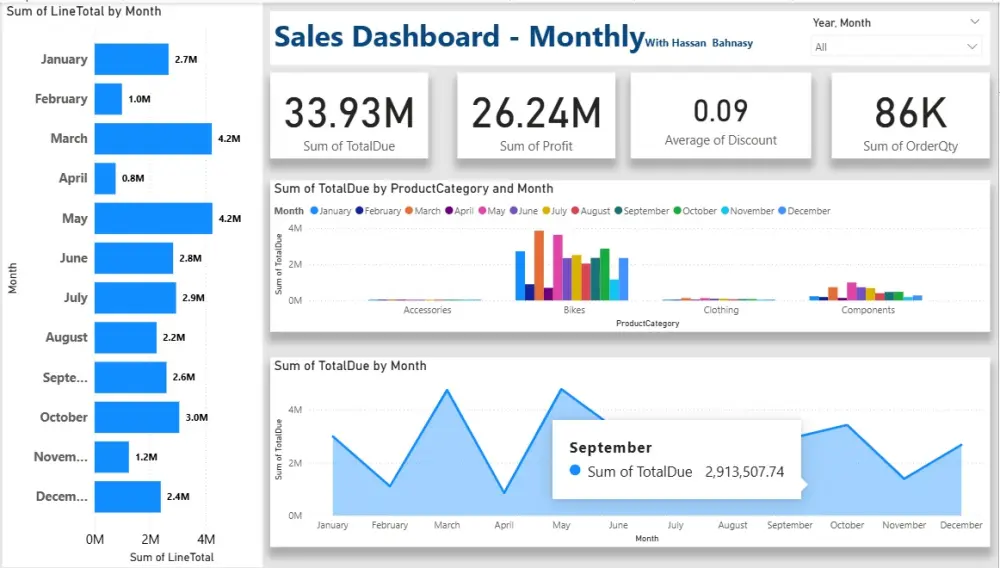Select May legend marker
Image resolution: width=1000 pixels, height=568 pixels.
click(x=482, y=210)
